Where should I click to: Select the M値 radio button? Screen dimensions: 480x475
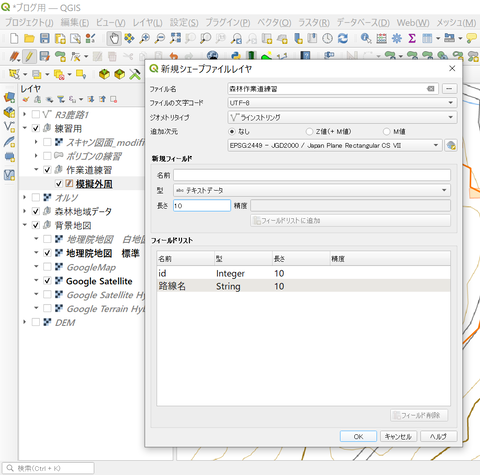(387, 132)
